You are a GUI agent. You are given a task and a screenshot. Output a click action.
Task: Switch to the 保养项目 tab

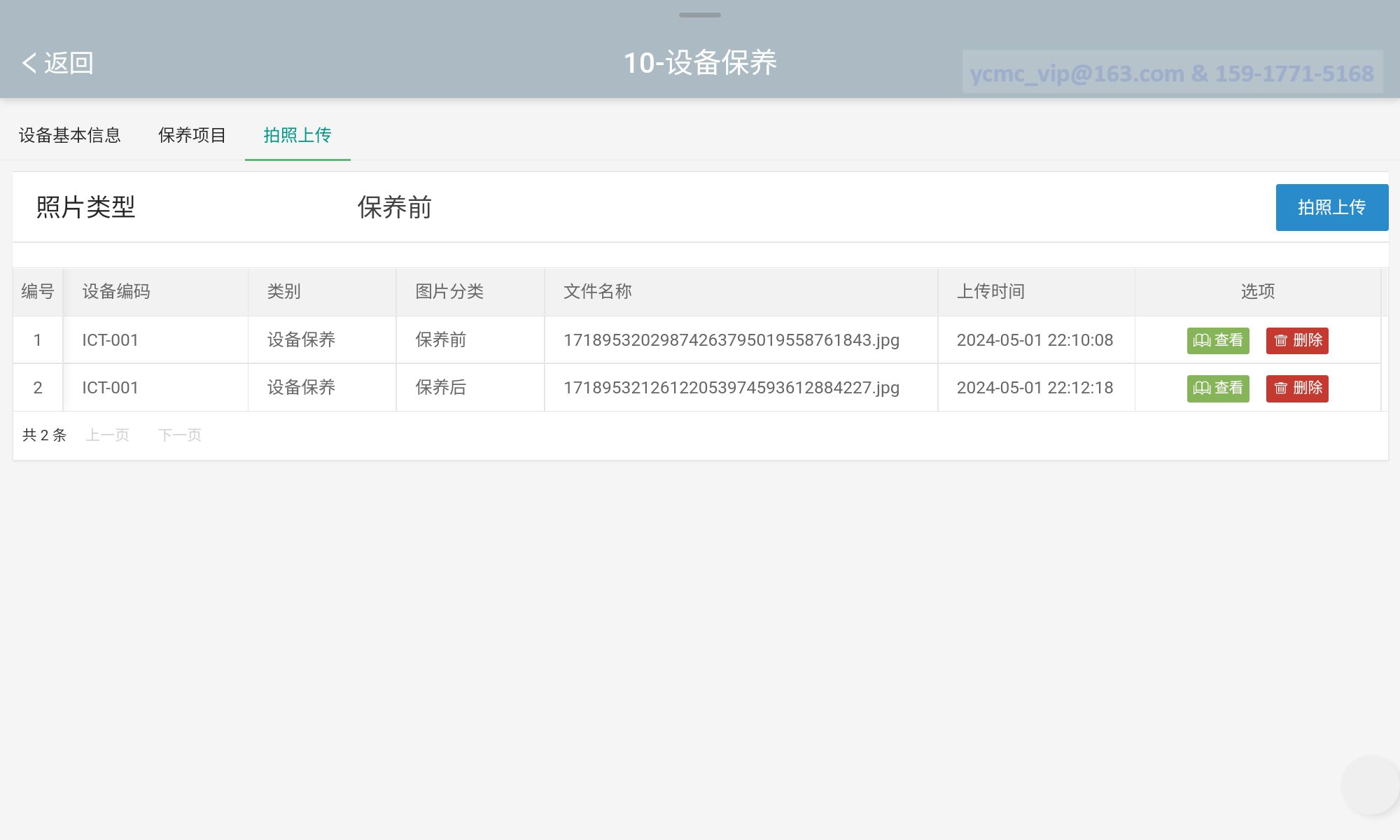tap(192, 135)
